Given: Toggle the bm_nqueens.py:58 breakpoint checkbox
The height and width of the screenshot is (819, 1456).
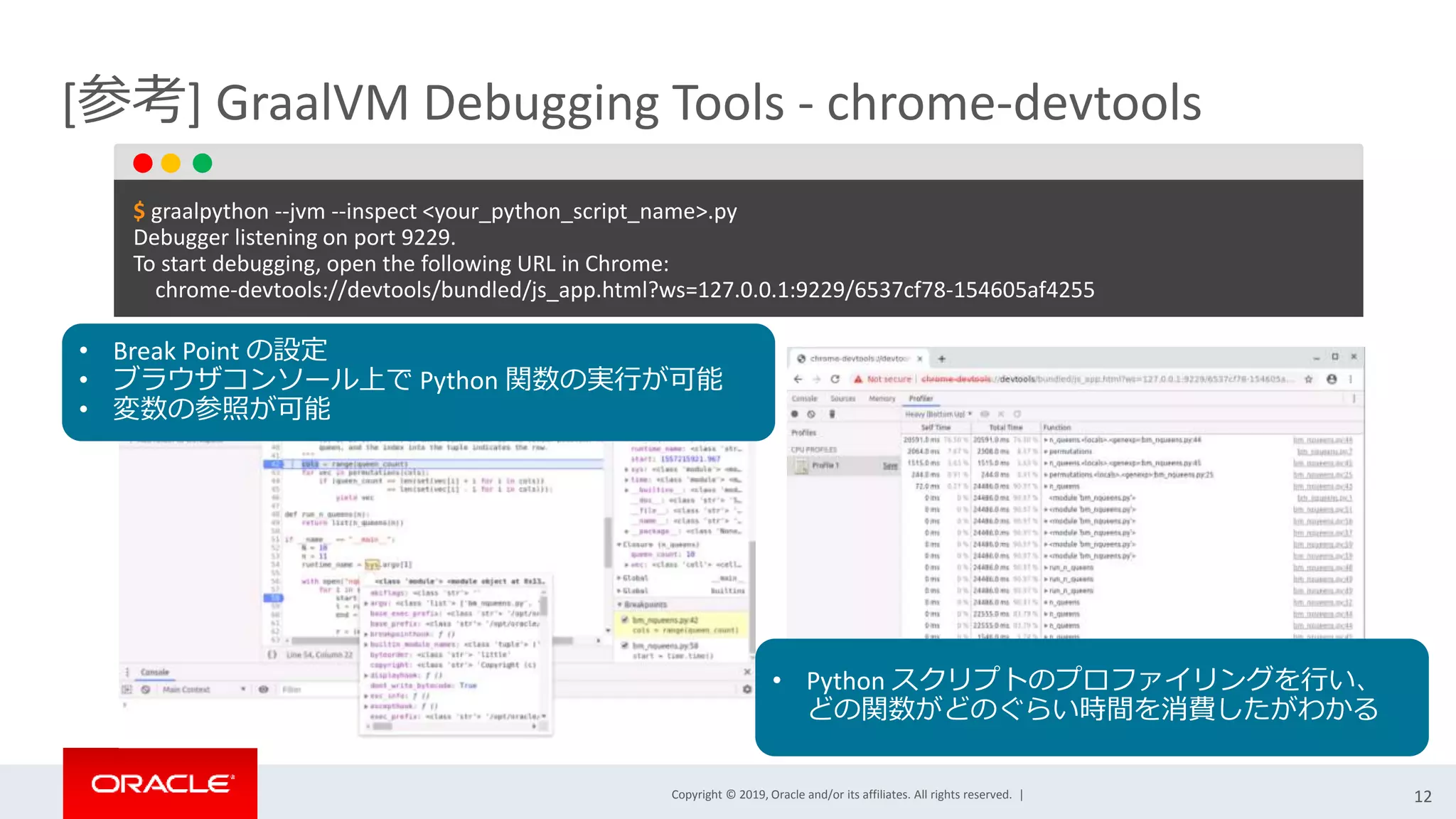Looking at the screenshot, I should click(625, 646).
